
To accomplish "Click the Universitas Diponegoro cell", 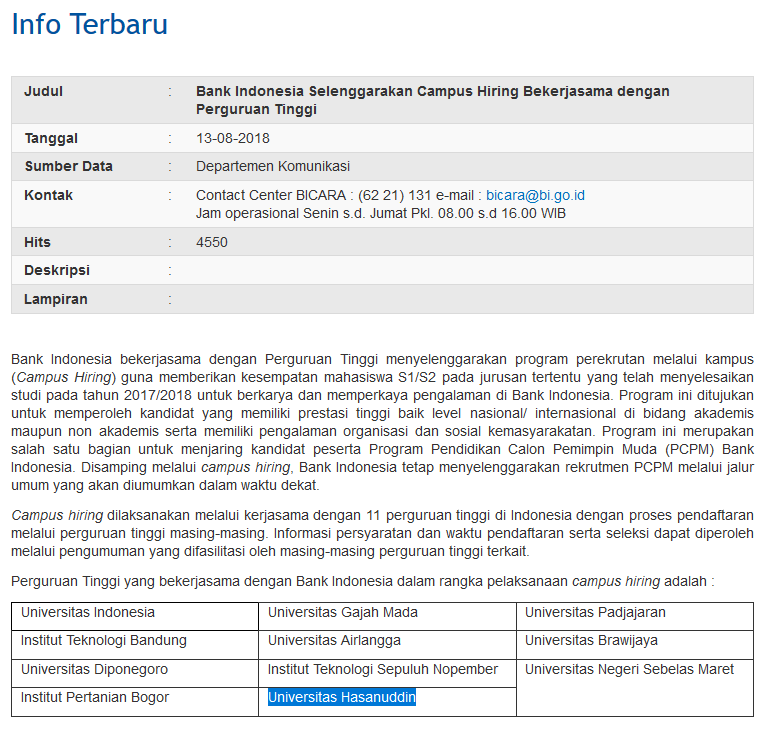I will [x=135, y=673].
